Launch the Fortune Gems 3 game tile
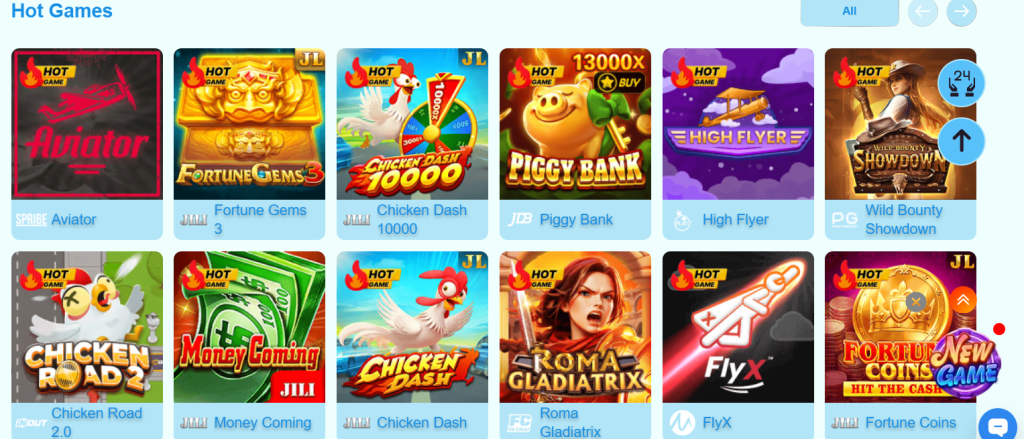The image size is (1024, 439). pos(249,123)
